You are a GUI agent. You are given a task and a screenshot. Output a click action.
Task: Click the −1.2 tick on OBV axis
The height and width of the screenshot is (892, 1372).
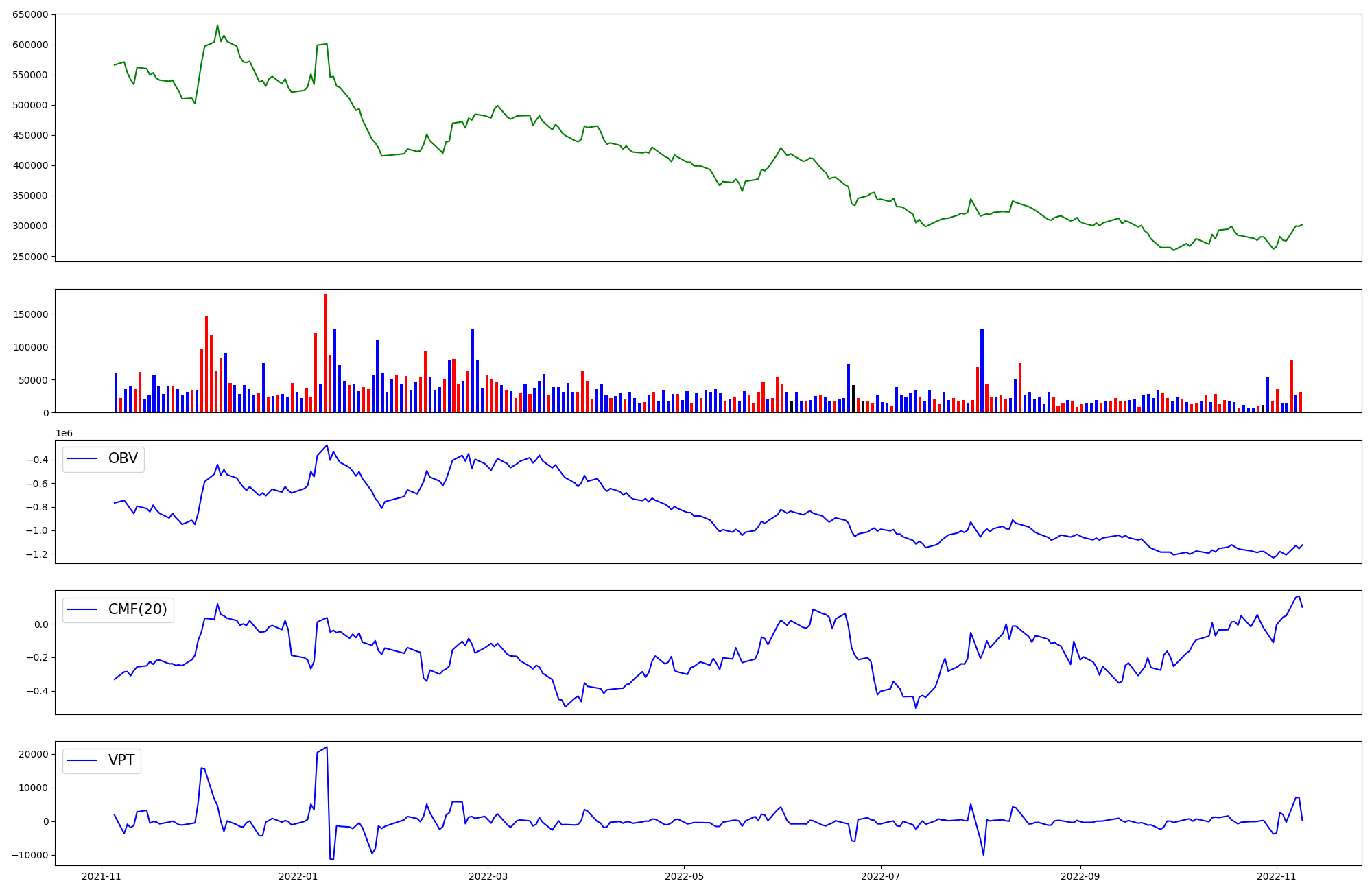[36, 554]
